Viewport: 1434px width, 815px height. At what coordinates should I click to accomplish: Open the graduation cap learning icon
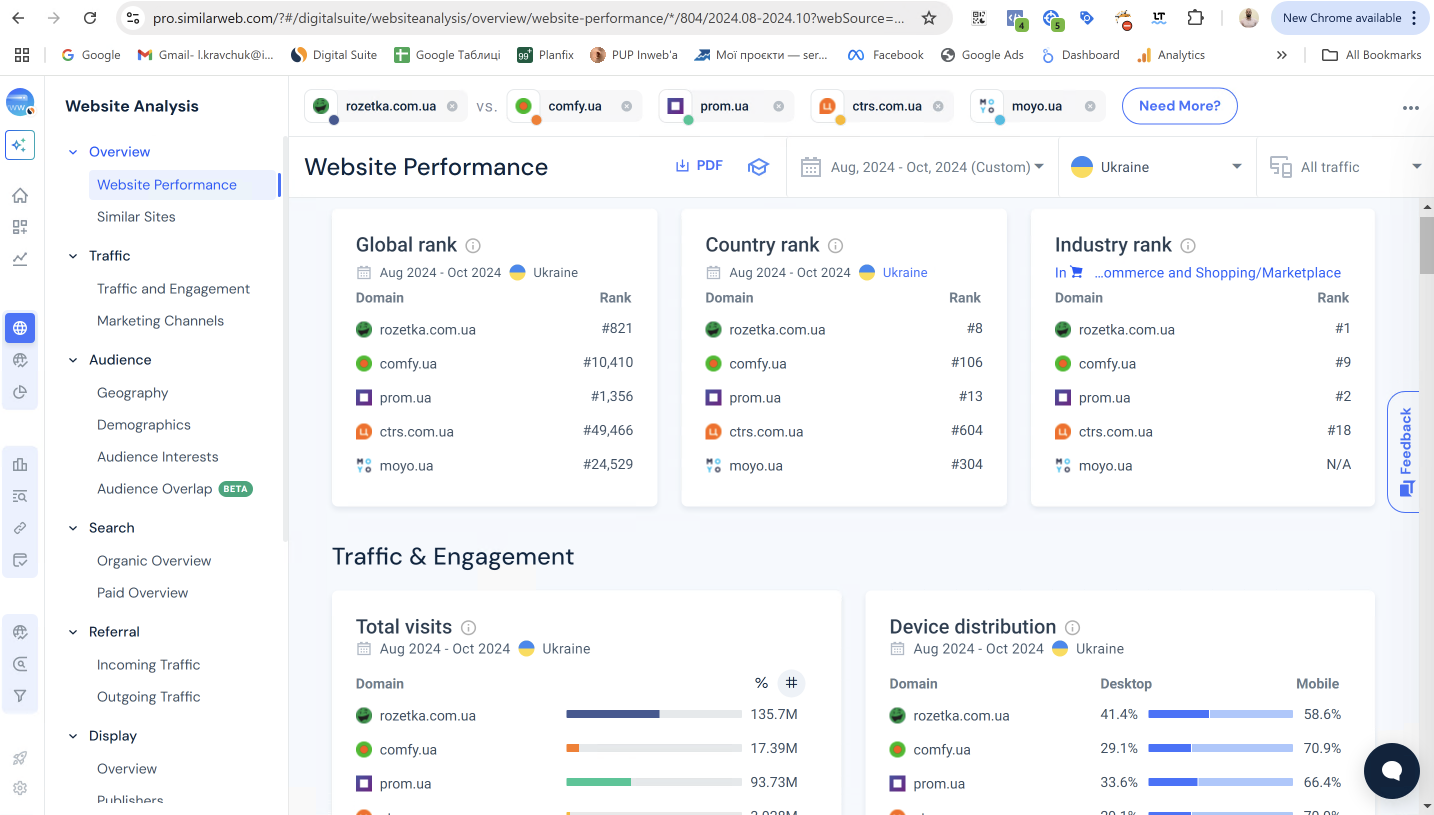[x=758, y=167]
